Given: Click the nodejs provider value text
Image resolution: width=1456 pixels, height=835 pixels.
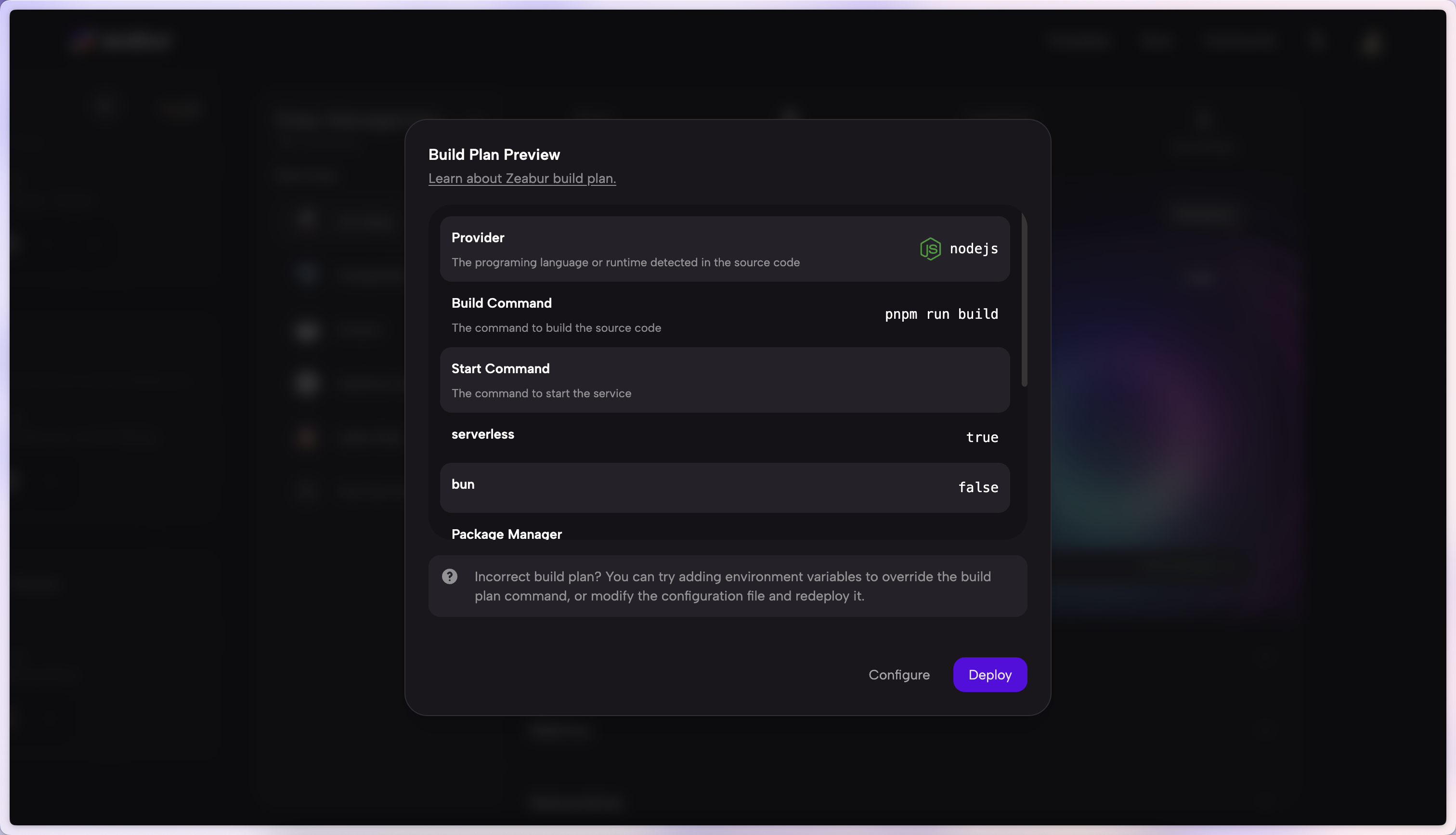Looking at the screenshot, I should (x=974, y=249).
